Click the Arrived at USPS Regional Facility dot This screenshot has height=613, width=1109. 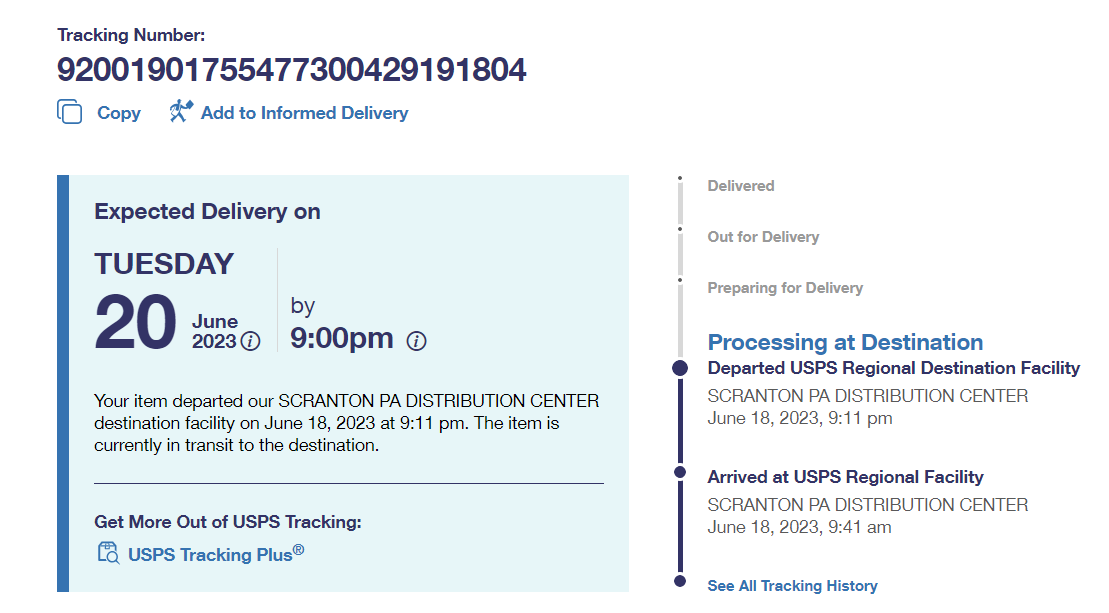(x=680, y=472)
